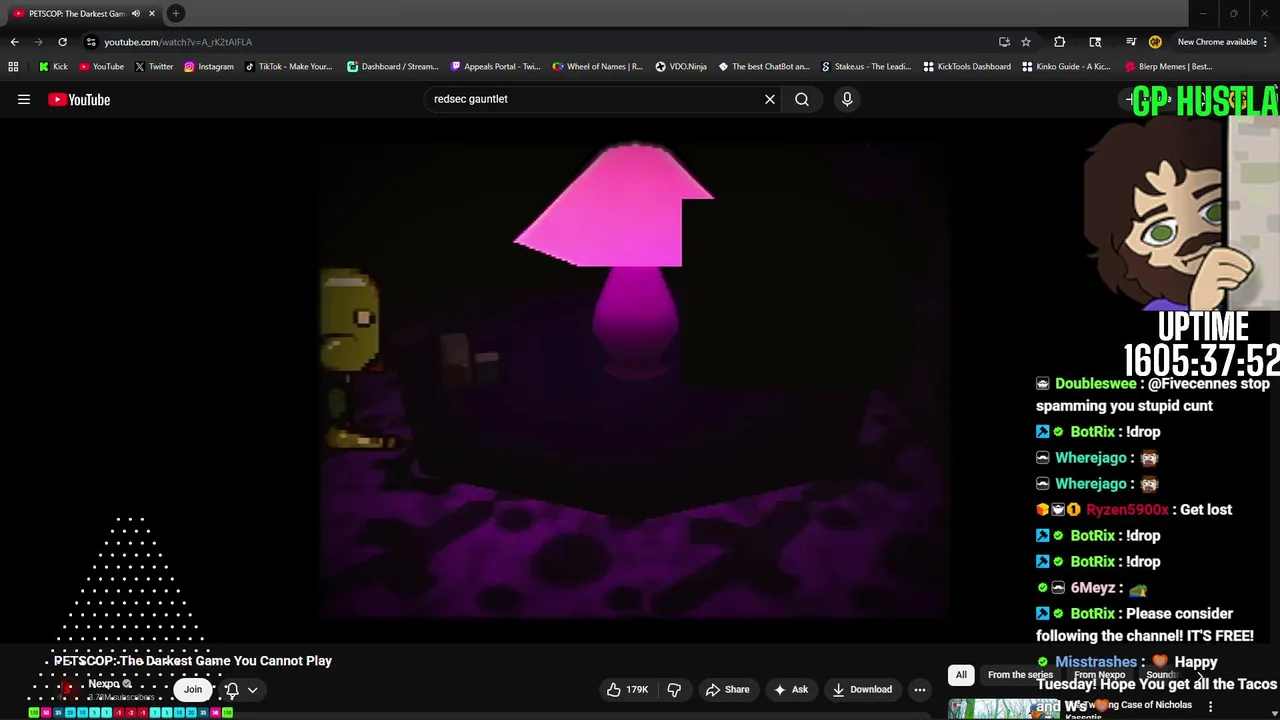This screenshot has height=720, width=1280.
Task: Open the 'Appeals Portal - Twi...' bookmark
Action: pyautogui.click(x=495, y=67)
